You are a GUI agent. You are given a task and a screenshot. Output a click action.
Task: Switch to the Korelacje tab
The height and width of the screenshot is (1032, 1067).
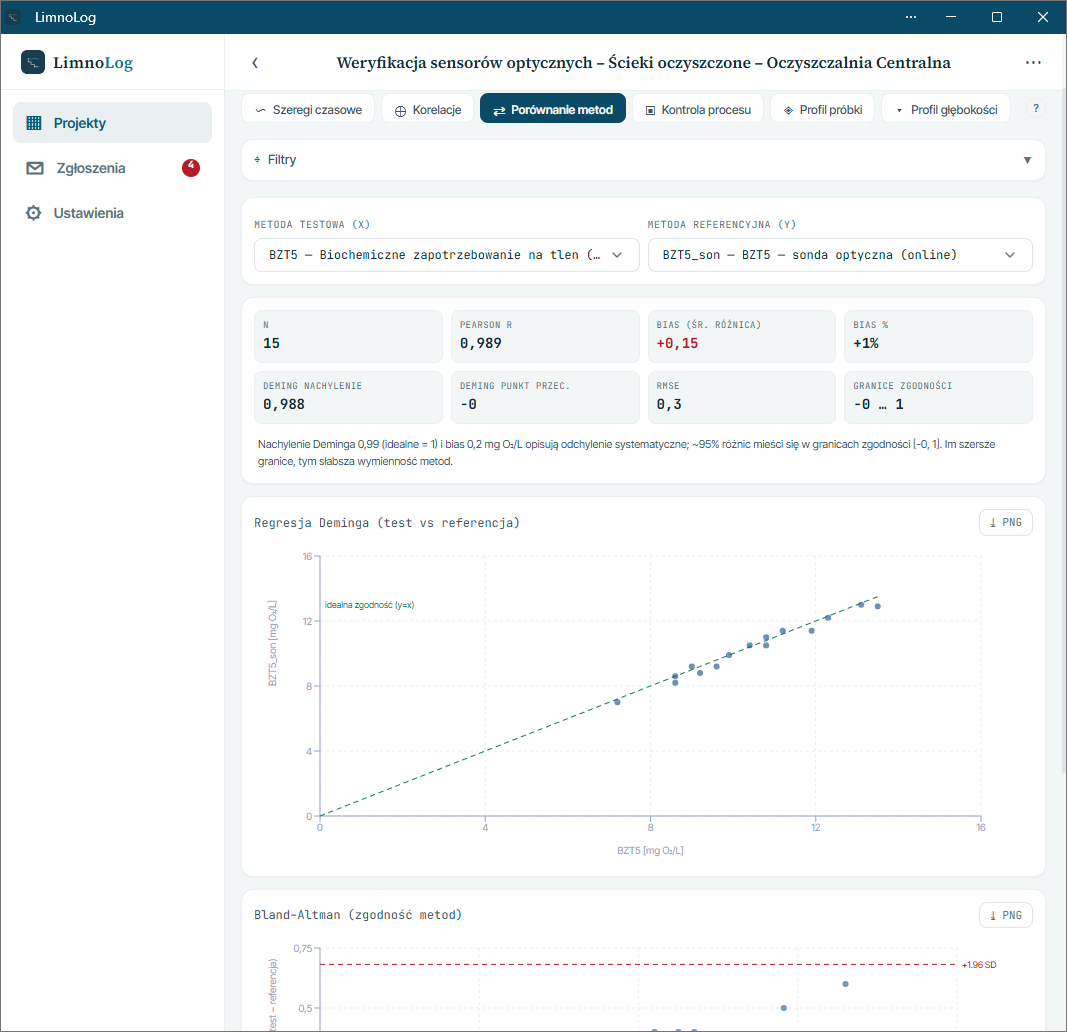point(427,110)
